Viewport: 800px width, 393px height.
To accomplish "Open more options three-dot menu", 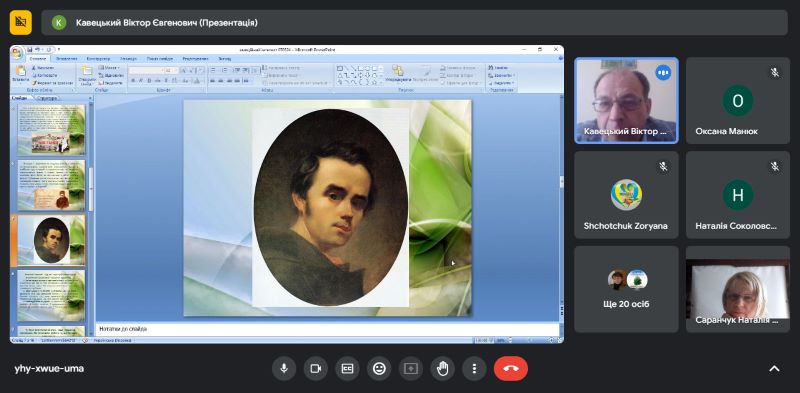I will point(474,369).
